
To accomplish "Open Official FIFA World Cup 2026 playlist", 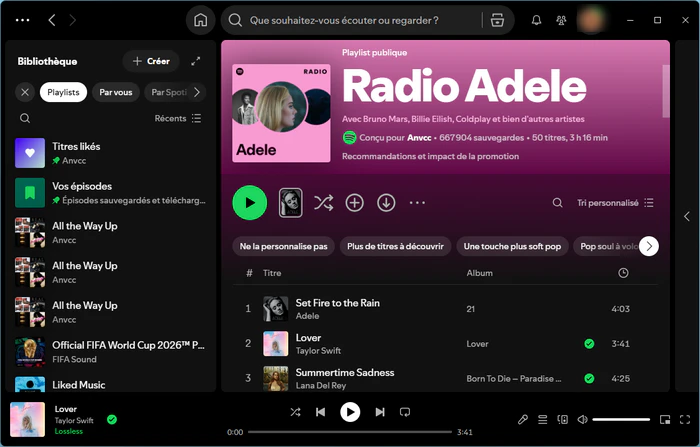I will coord(110,352).
